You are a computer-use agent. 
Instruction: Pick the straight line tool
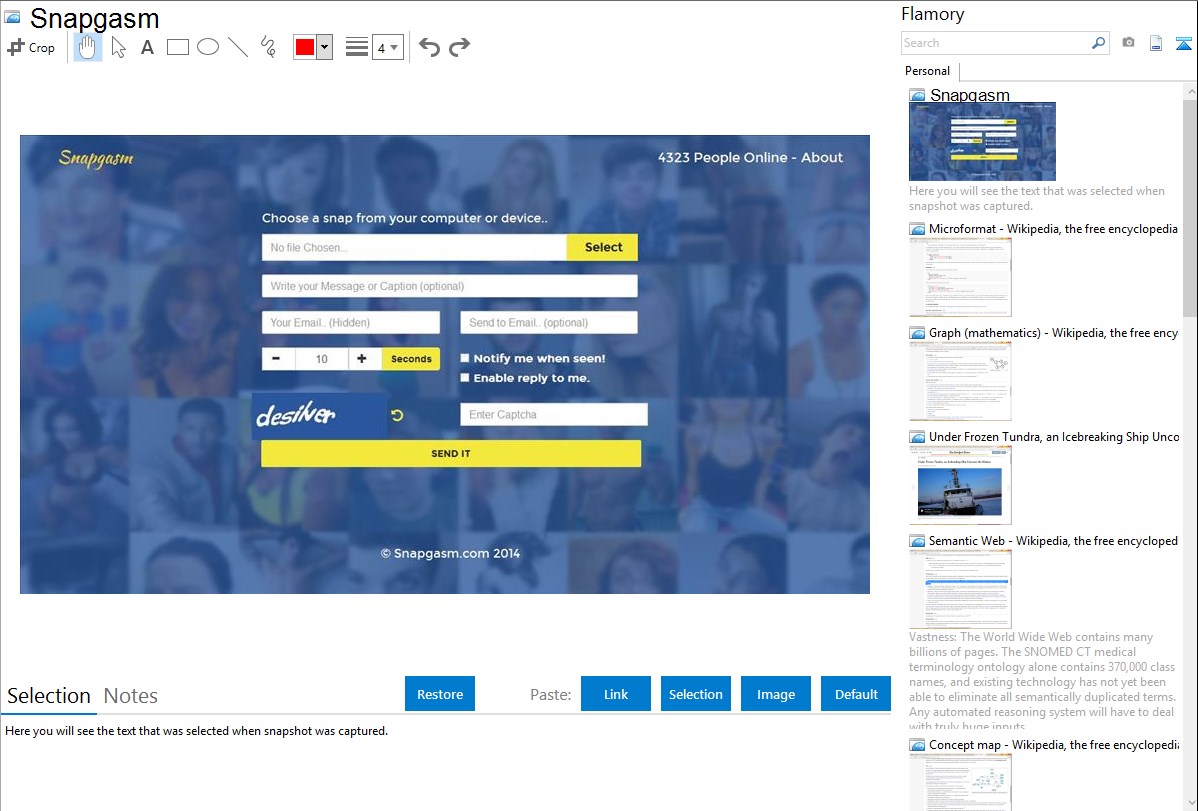coord(238,47)
